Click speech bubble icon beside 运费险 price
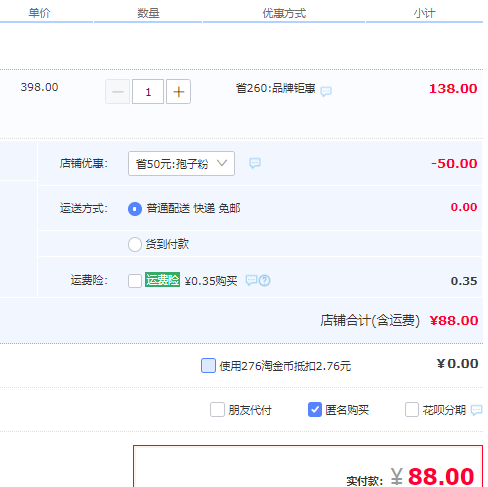 point(251,280)
